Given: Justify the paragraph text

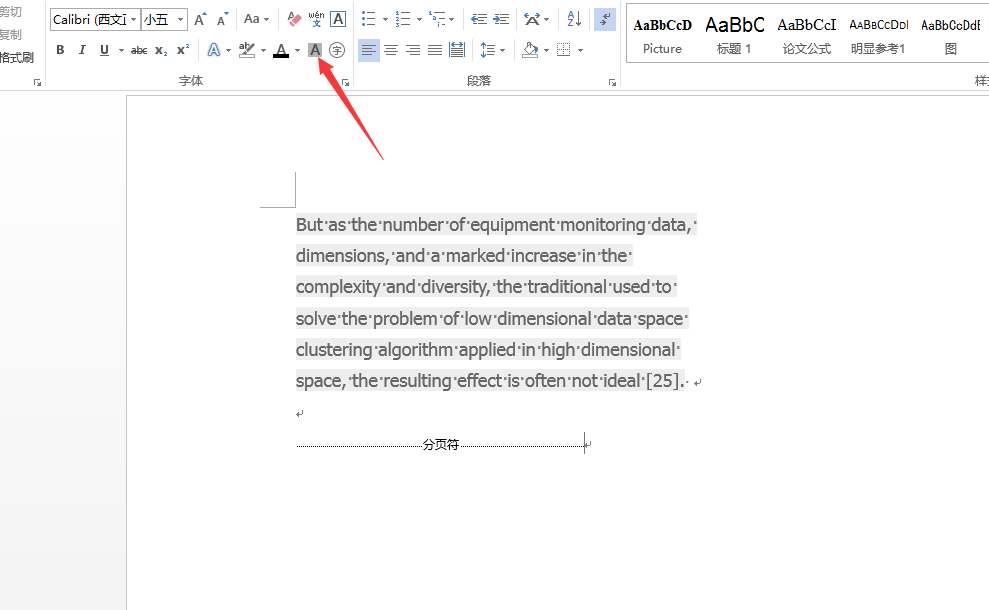Looking at the screenshot, I should click(435, 50).
